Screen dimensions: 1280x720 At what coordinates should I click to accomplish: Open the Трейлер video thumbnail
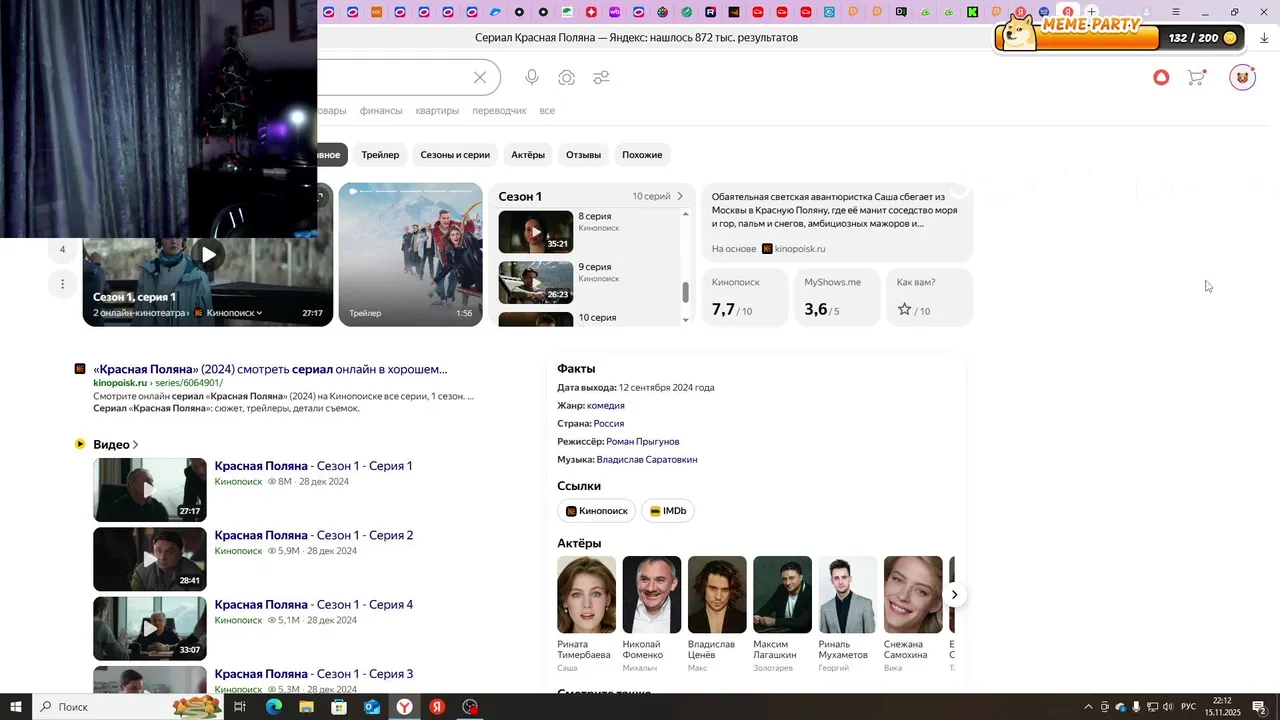[410, 254]
